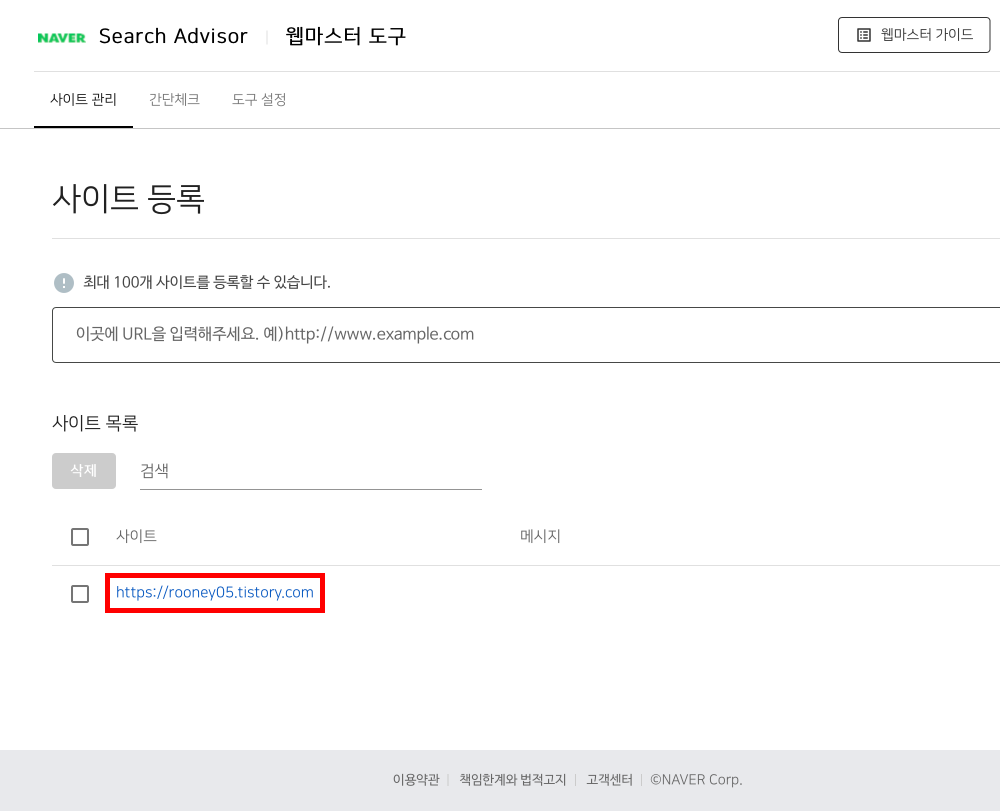Screen dimensions: 1000x811
Task: Open Search Advisor home link
Action: tap(173, 36)
